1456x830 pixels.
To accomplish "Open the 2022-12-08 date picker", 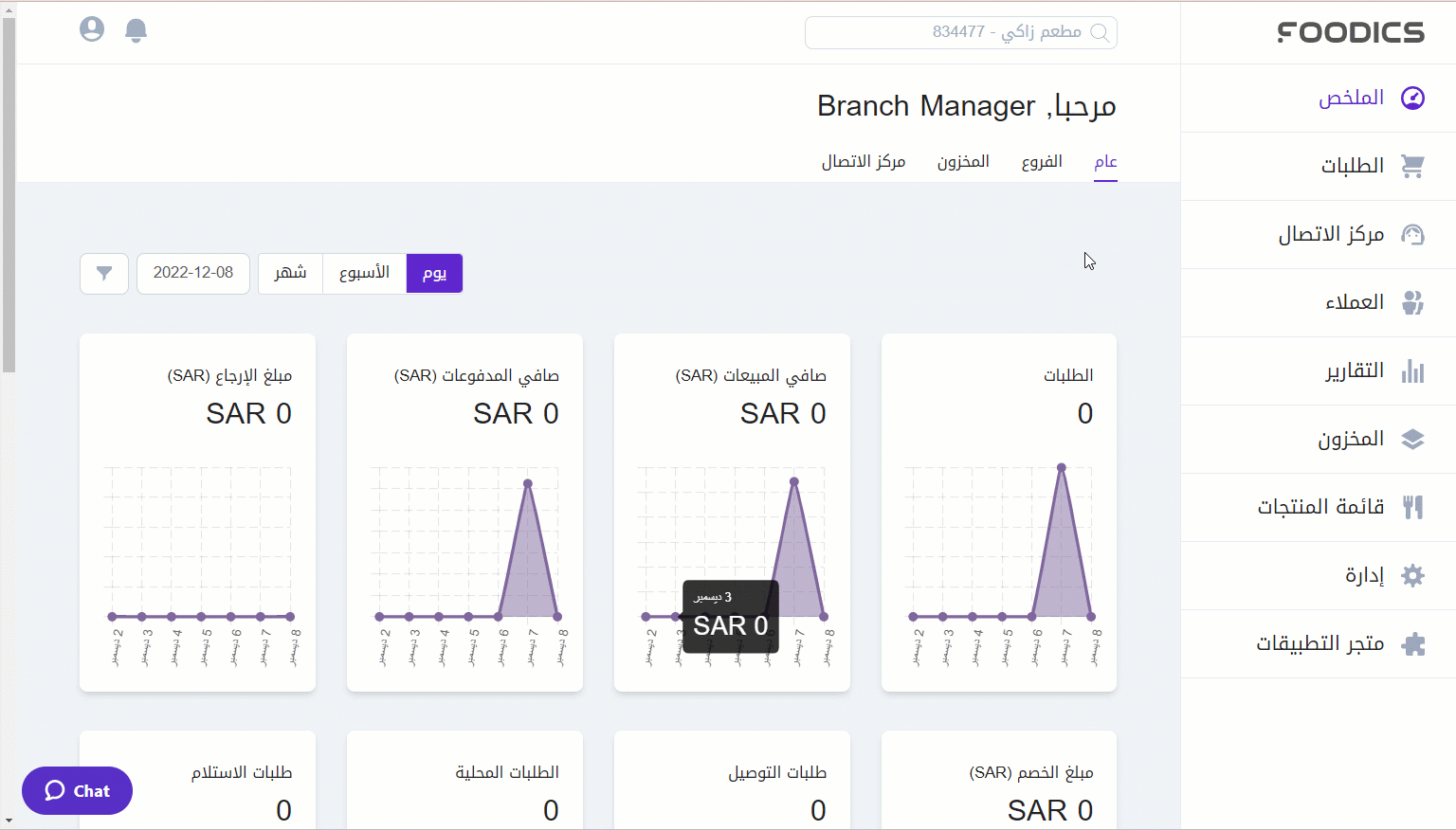I will coord(193,273).
